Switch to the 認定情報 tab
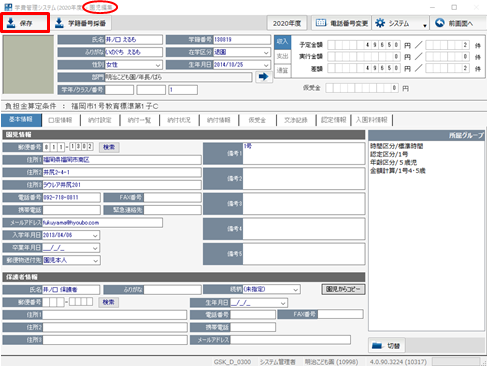Viewport: 487px width, 366px height. pyautogui.click(x=333, y=120)
